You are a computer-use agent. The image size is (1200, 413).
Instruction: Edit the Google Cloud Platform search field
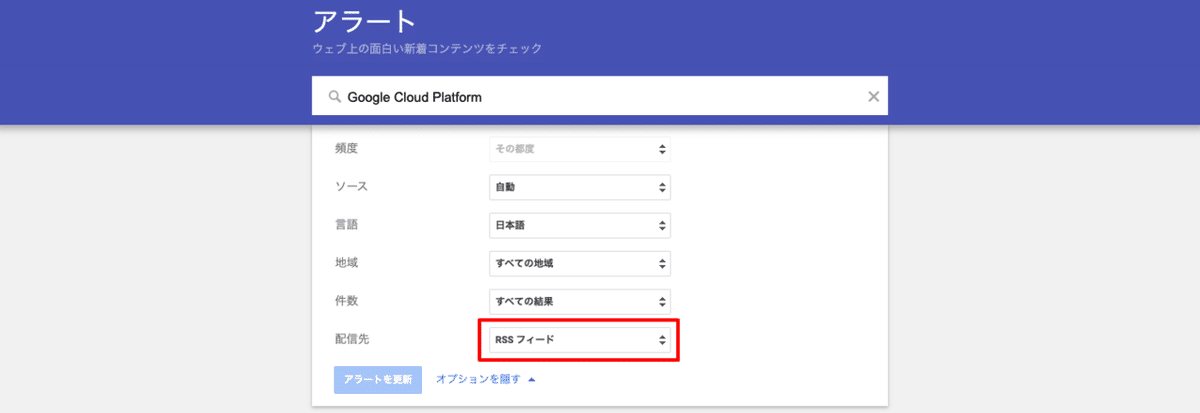point(600,97)
